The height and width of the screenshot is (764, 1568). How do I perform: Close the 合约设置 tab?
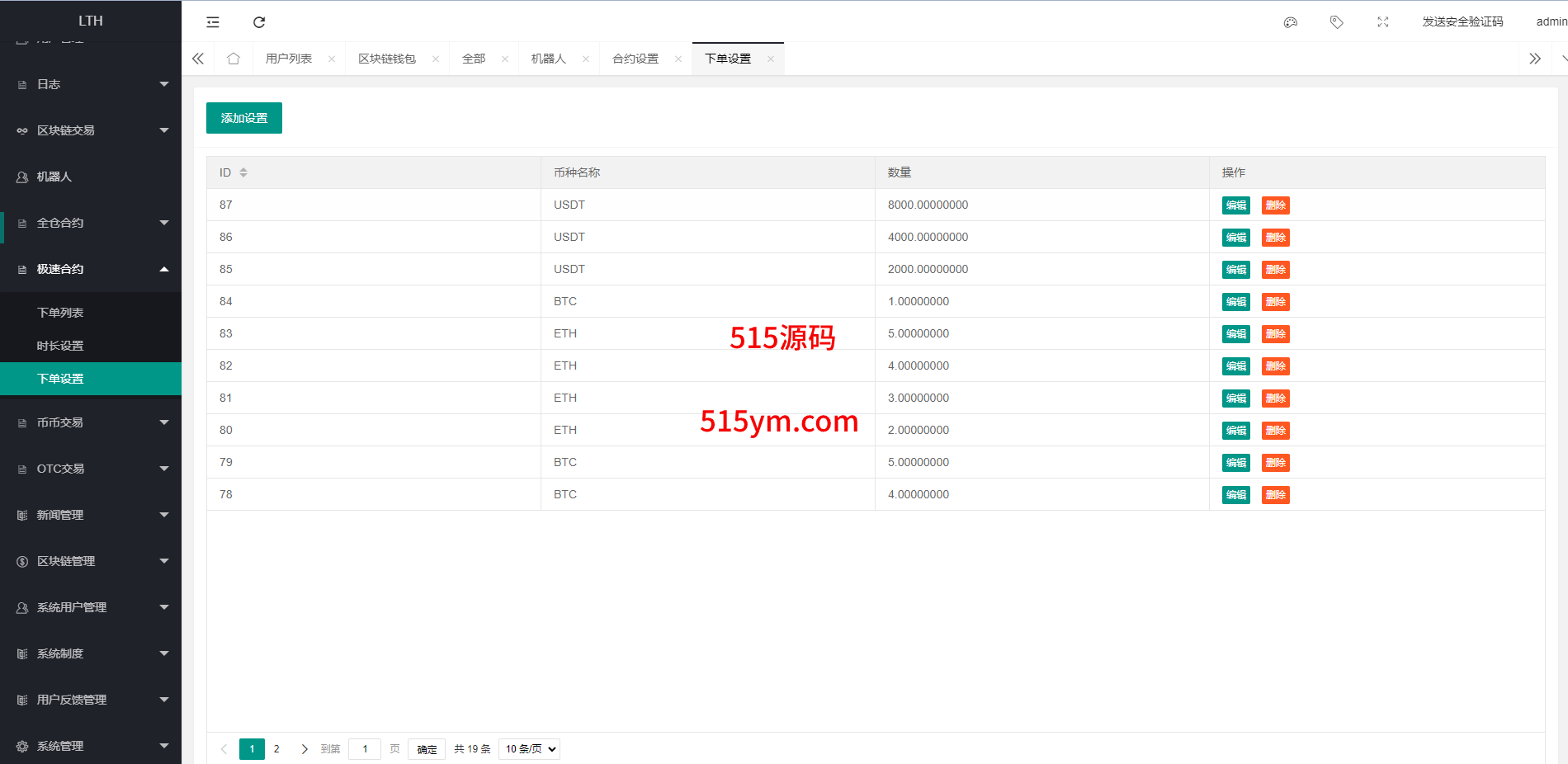coord(678,59)
